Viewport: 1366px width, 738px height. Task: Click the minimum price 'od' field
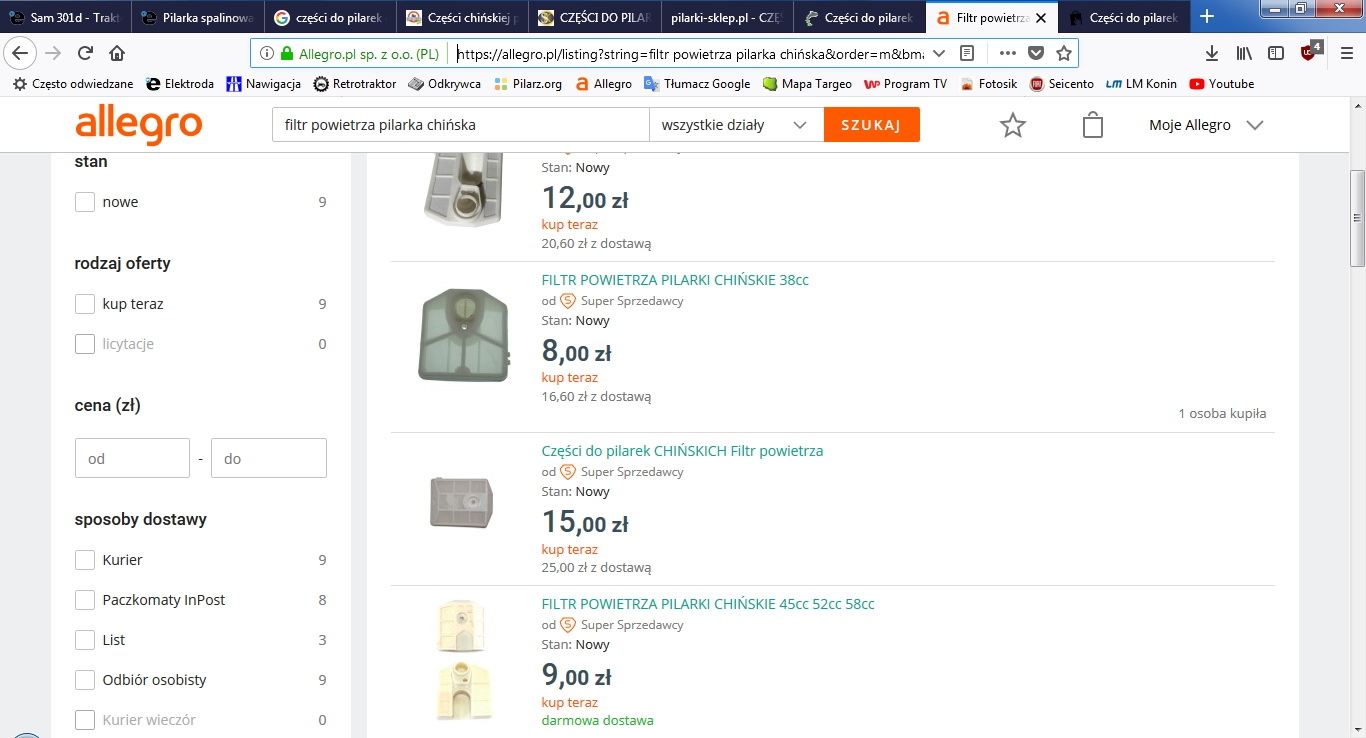(132, 458)
